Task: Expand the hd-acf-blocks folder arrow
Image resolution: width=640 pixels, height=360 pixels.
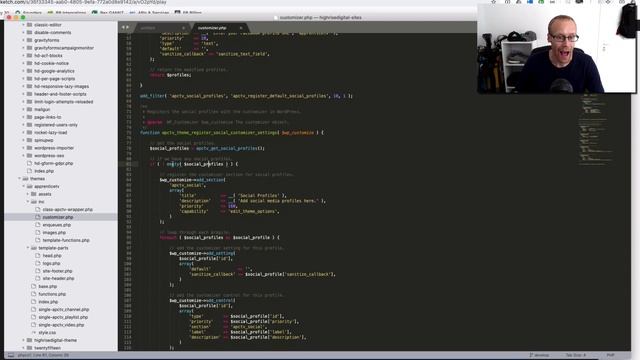Action: [24, 56]
